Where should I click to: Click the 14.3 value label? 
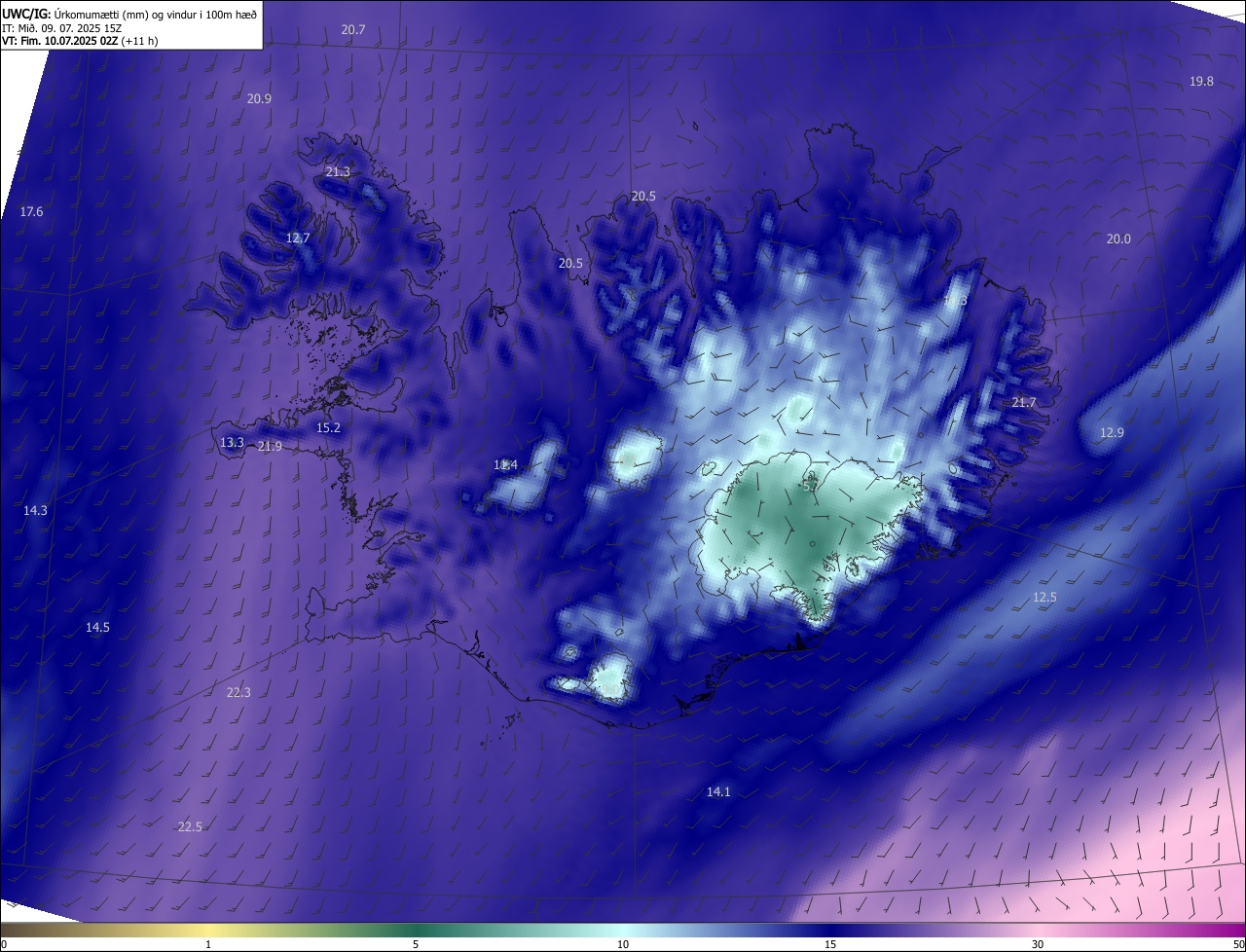(x=35, y=511)
